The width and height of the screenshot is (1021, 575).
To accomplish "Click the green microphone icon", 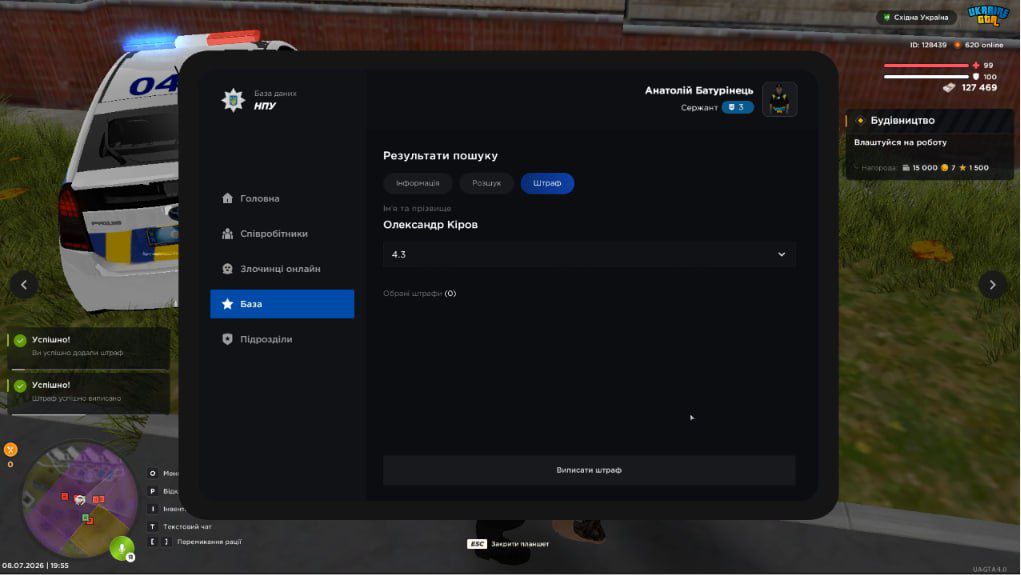I will click(122, 548).
